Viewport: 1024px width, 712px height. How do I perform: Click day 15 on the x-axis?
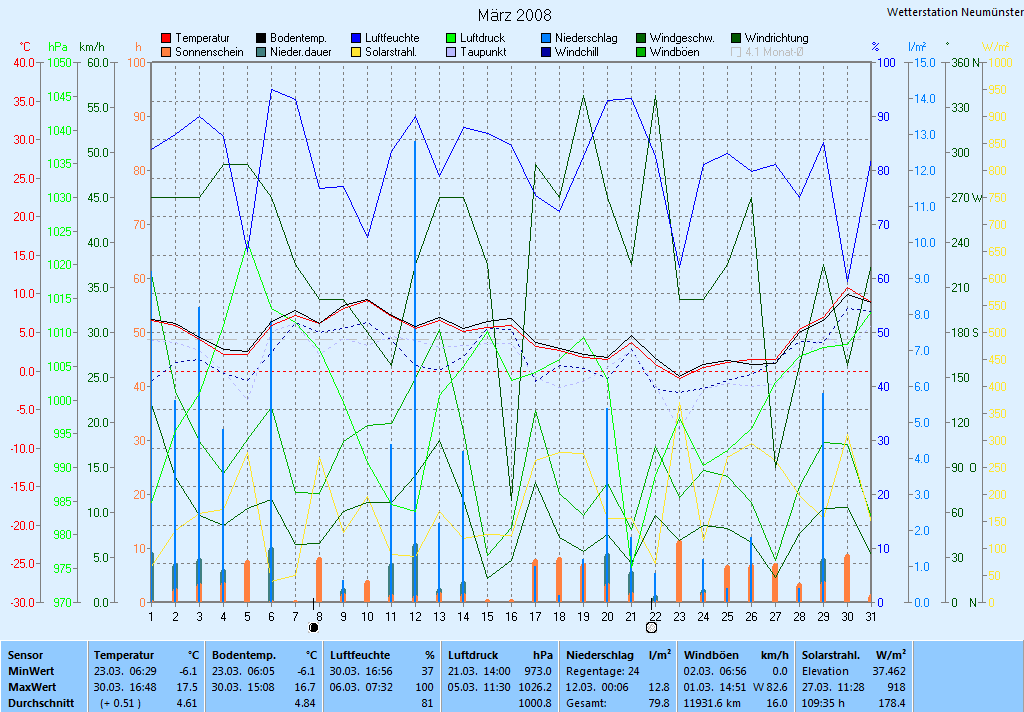[x=487, y=617]
